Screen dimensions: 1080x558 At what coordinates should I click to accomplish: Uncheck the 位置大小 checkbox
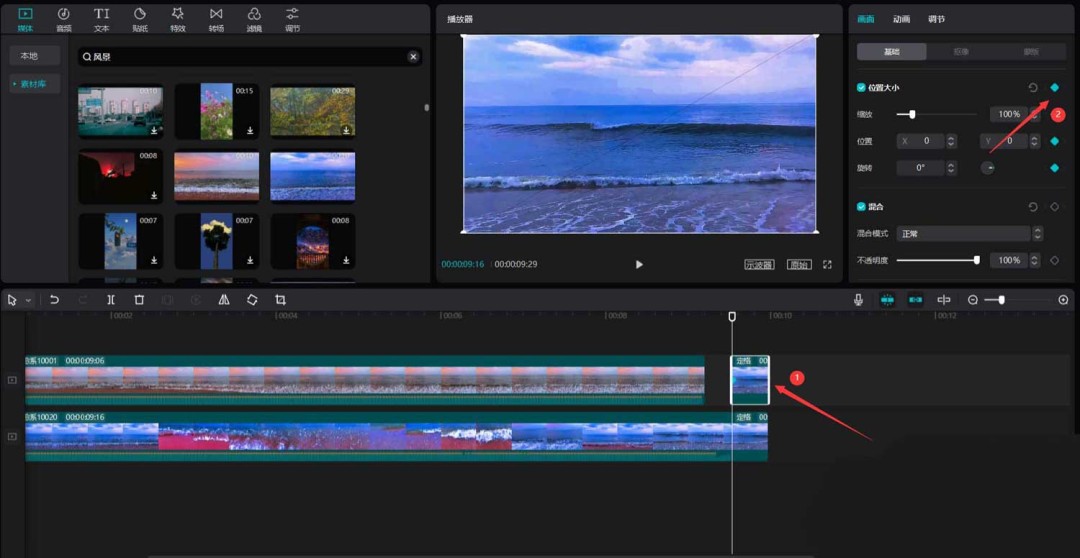pos(861,88)
